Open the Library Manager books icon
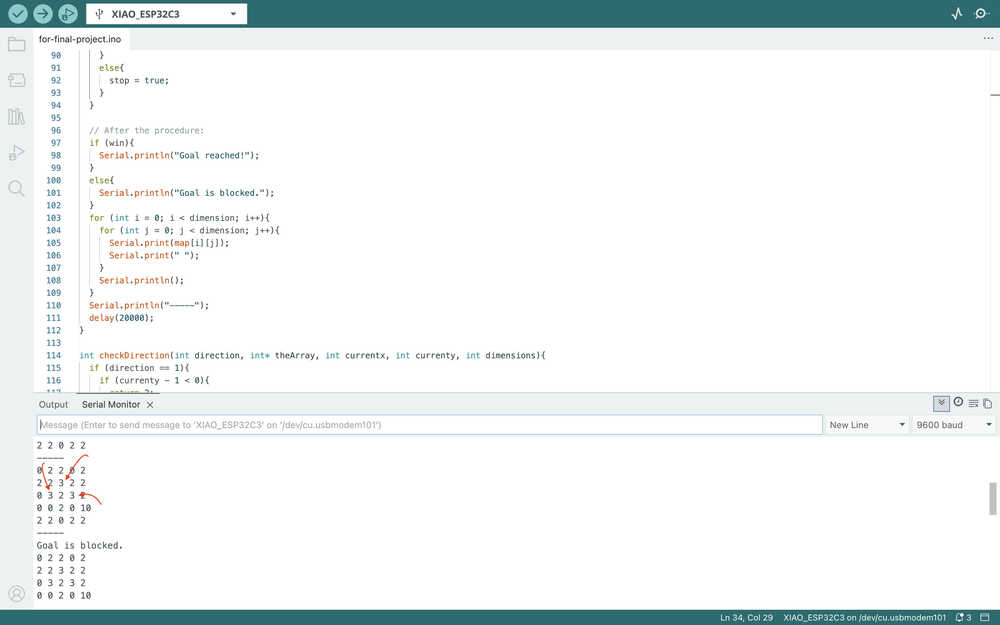 [x=17, y=117]
